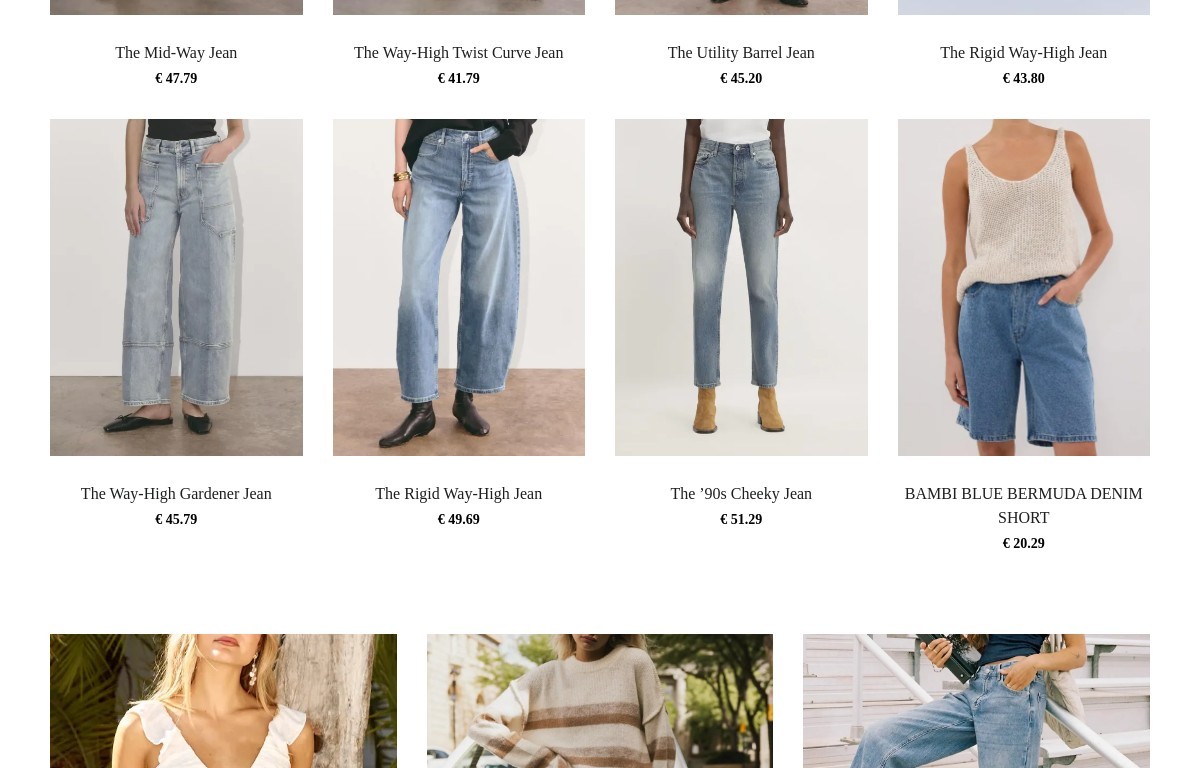Click the € 45.79 Gardener Jean price
The height and width of the screenshot is (768, 1200).
click(176, 520)
